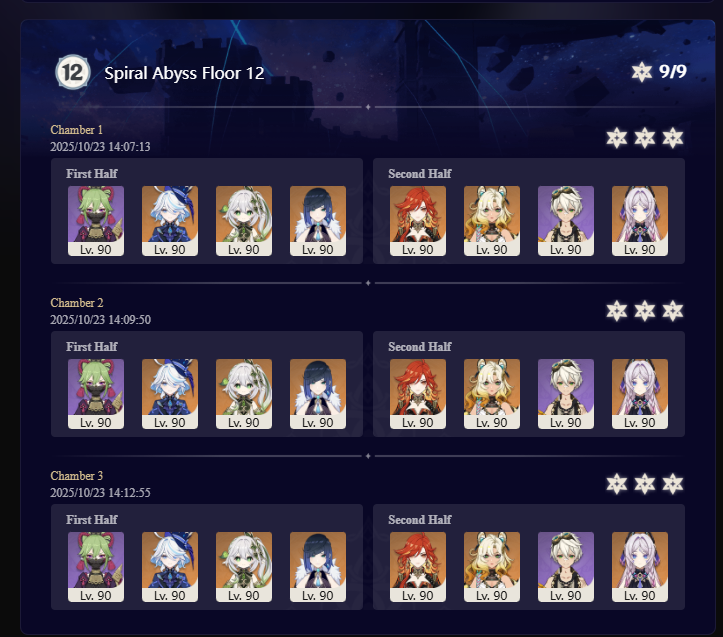Select blue-hat character in Chamber 1 First Half
This screenshot has height=637, width=723.
click(170, 220)
